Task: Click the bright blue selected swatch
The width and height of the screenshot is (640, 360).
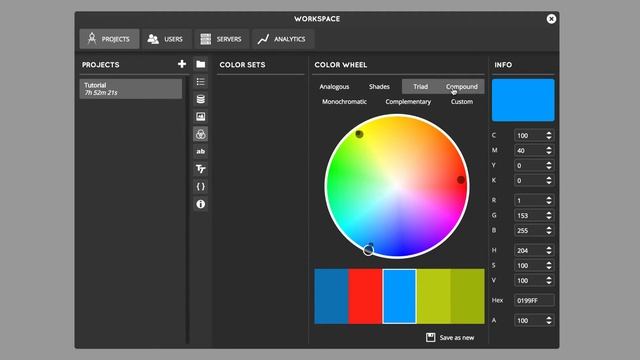Action: coord(399,296)
